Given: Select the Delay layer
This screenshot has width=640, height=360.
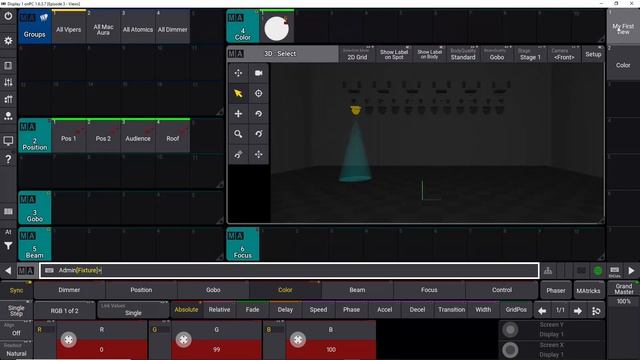Looking at the screenshot, I should point(285,310).
